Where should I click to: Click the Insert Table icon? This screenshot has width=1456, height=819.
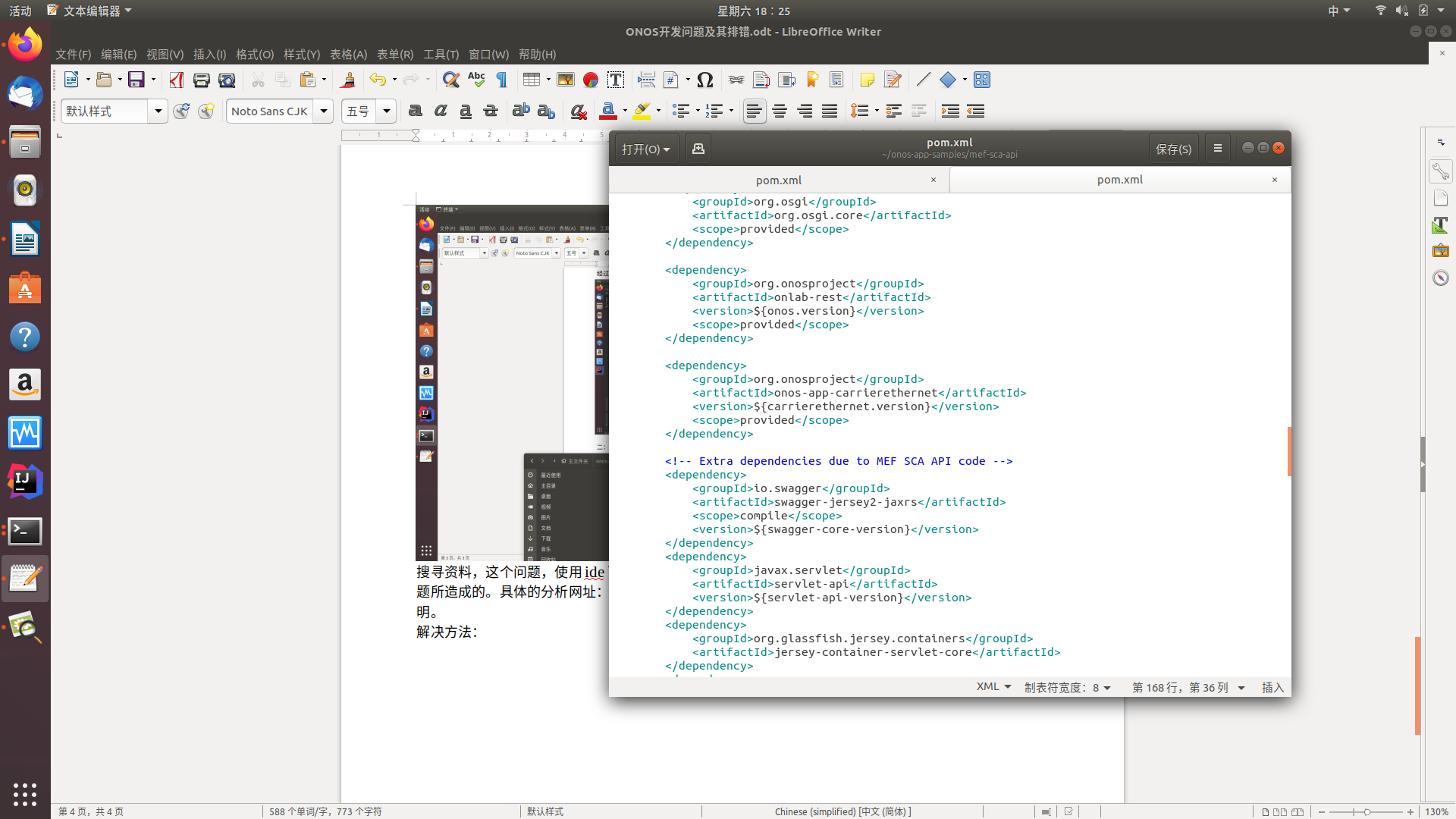tap(532, 80)
